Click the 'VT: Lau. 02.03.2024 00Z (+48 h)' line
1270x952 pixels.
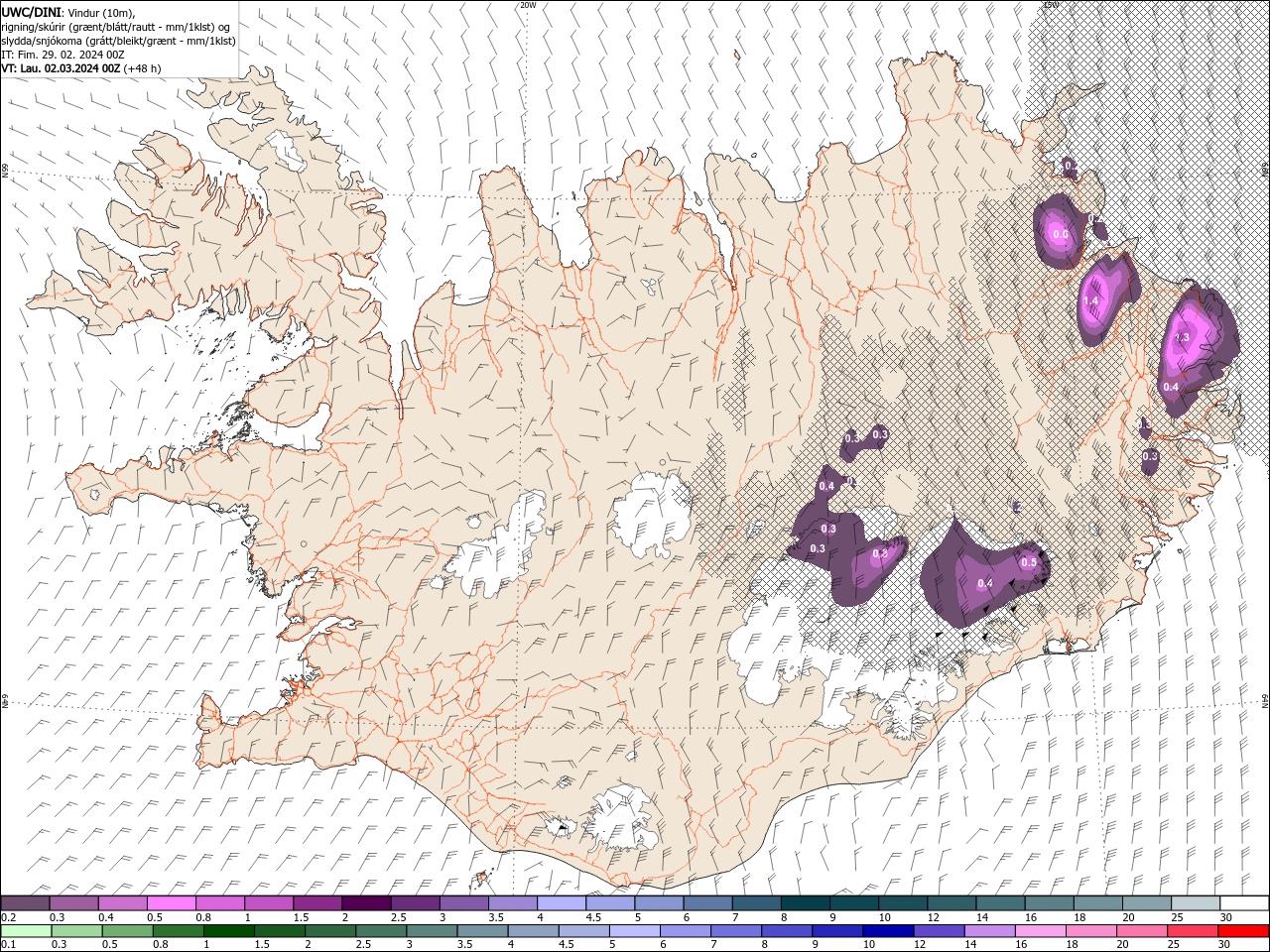pos(81,68)
